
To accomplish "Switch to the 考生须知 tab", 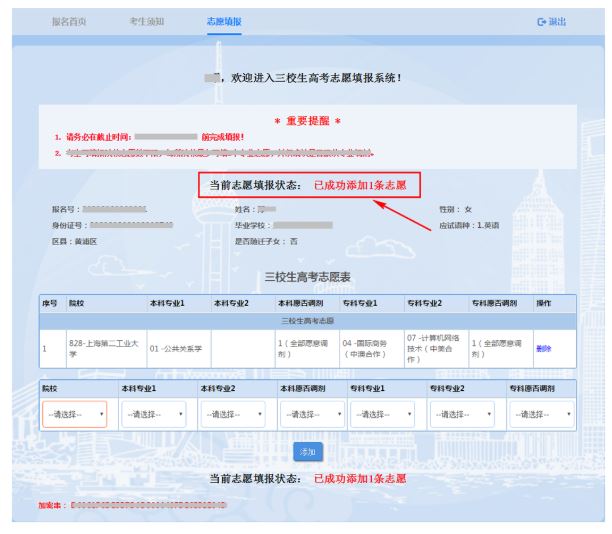I will [147, 21].
